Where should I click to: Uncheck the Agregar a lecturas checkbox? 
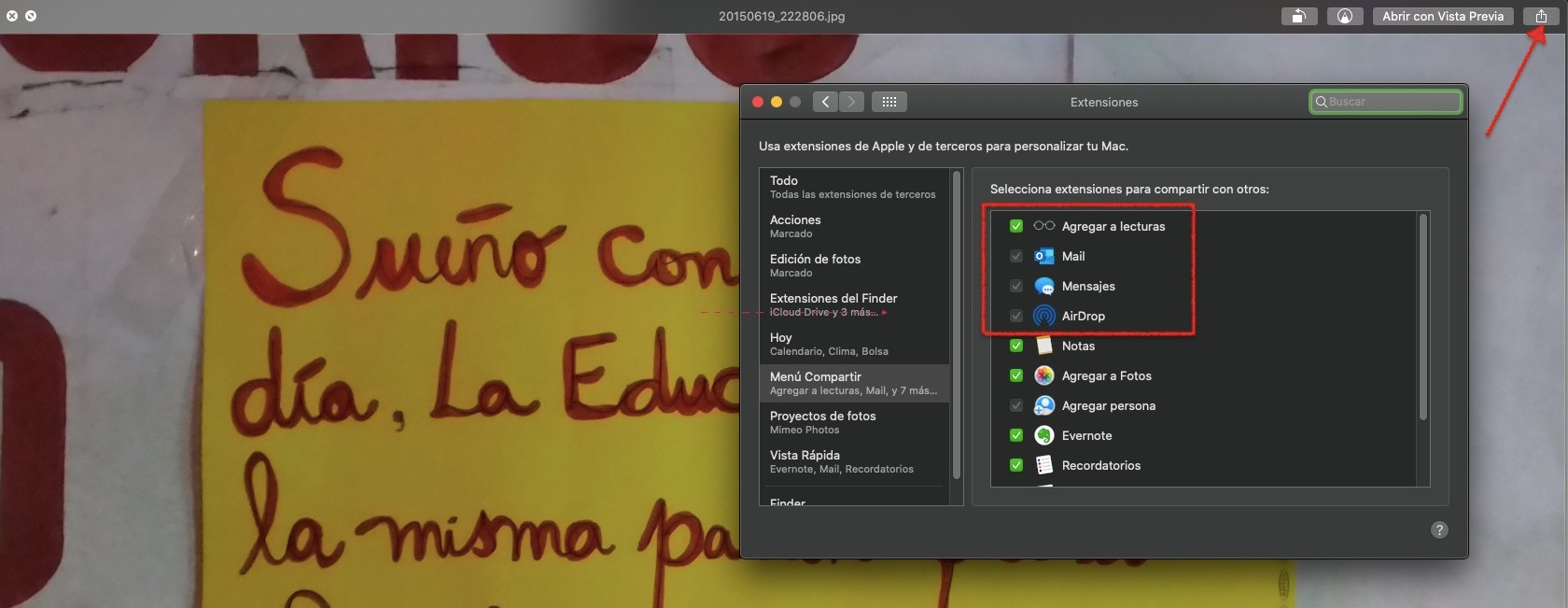click(1016, 226)
